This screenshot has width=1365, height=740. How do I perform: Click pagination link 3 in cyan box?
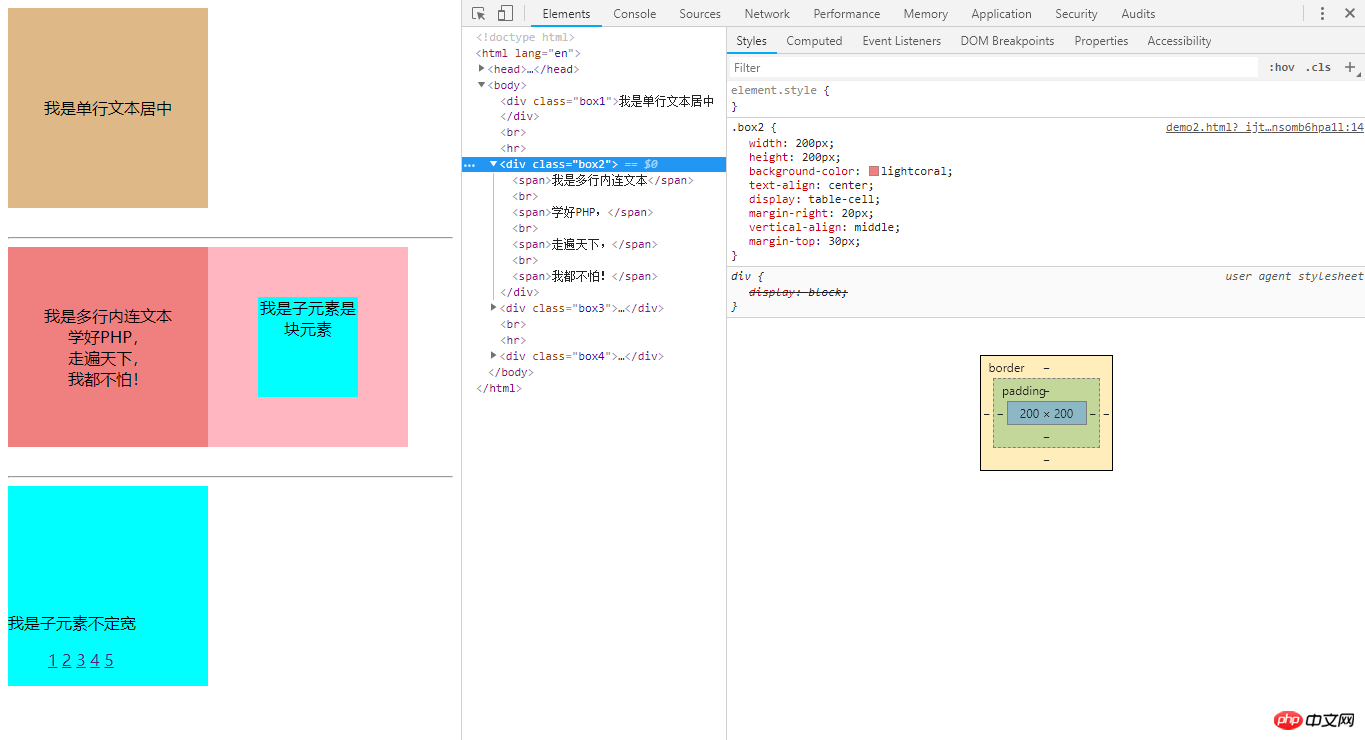pyautogui.click(x=81, y=660)
